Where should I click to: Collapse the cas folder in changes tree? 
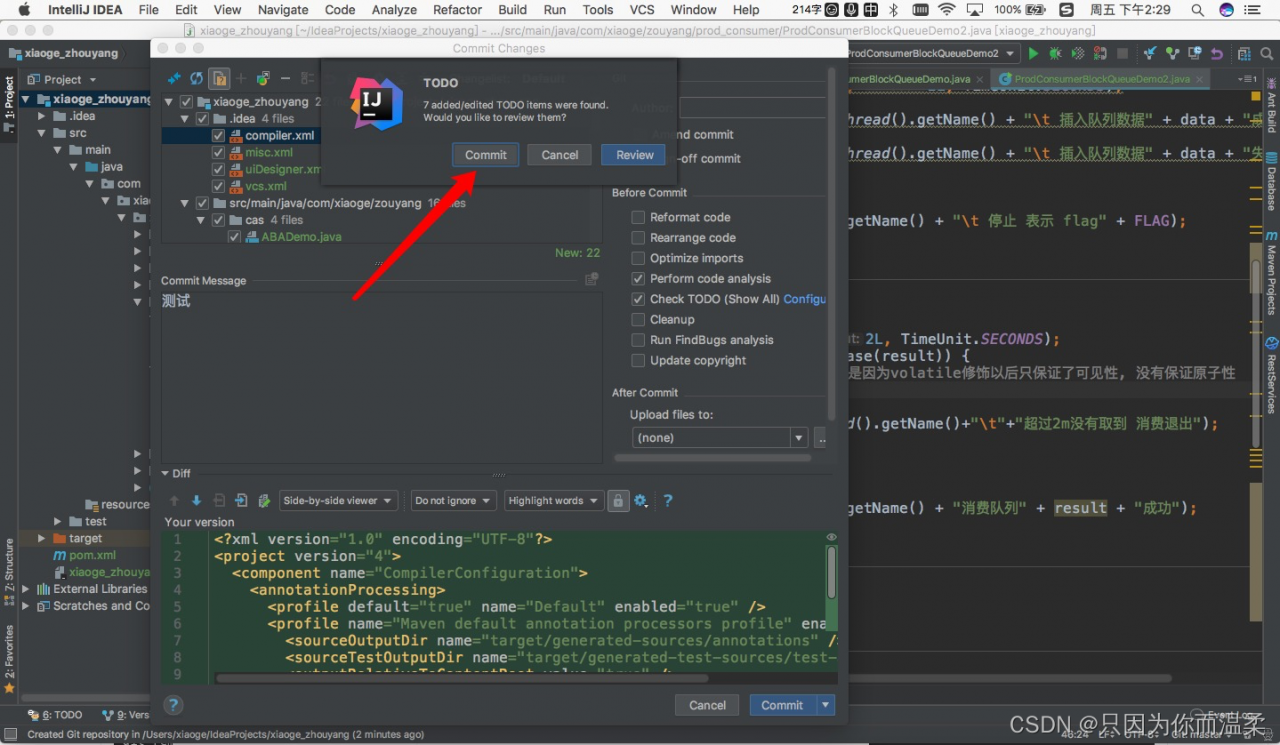[201, 220]
